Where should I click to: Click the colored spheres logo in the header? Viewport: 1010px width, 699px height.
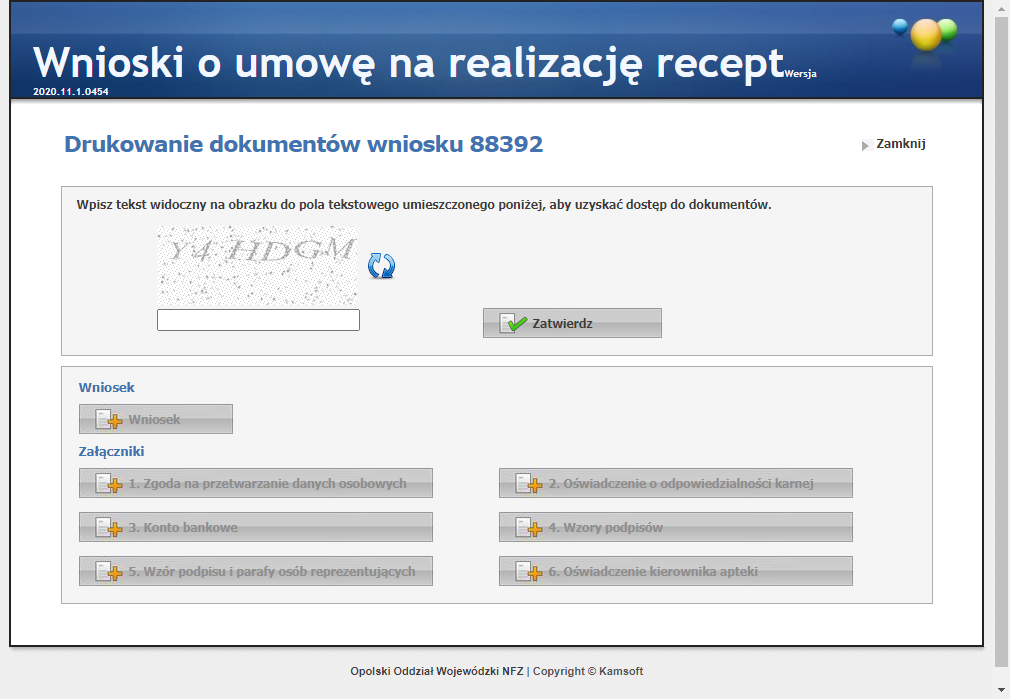click(x=925, y=34)
